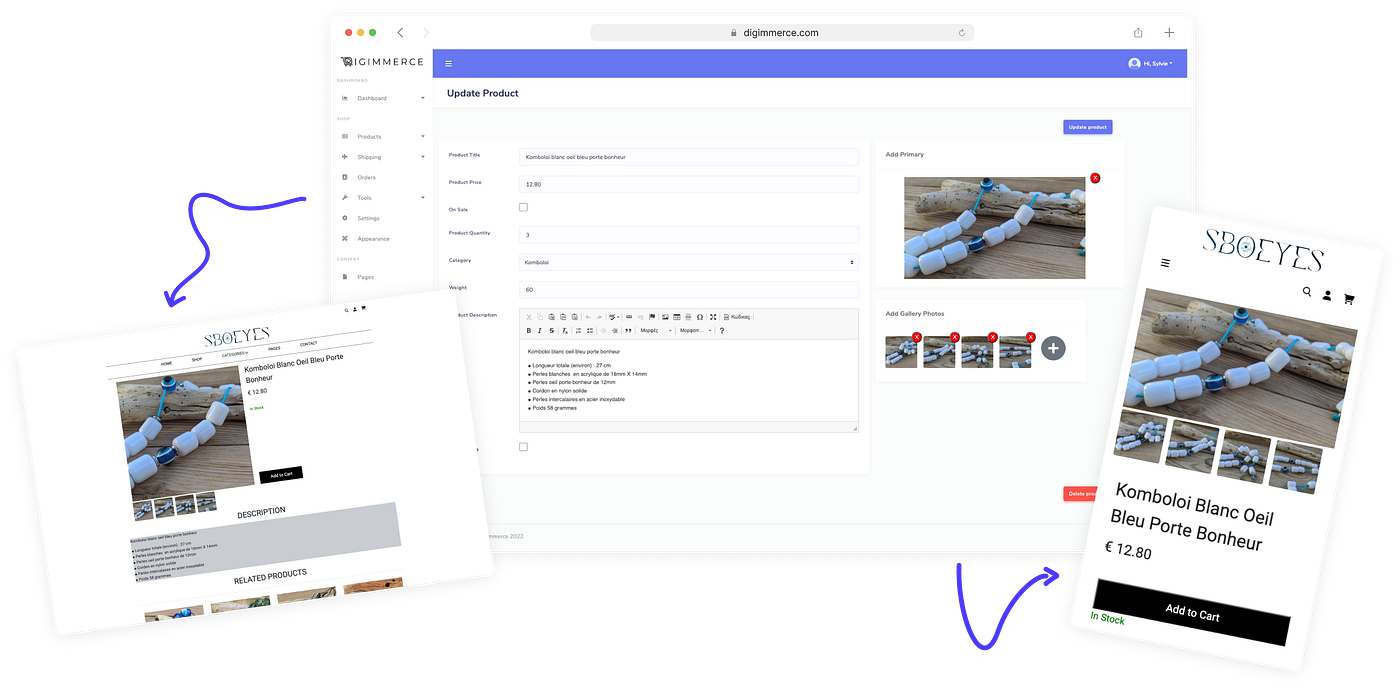The height and width of the screenshot is (691, 1400).
Task: Click Remove Format in editor toolbar
Action: (565, 331)
